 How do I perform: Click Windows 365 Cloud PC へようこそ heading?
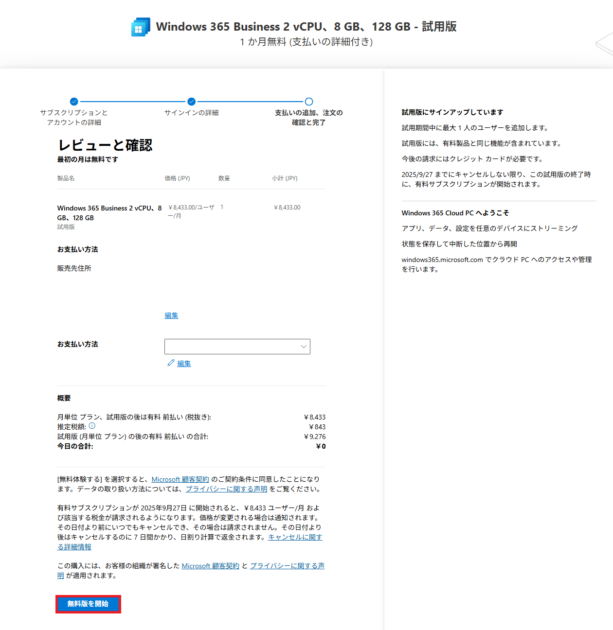point(455,213)
